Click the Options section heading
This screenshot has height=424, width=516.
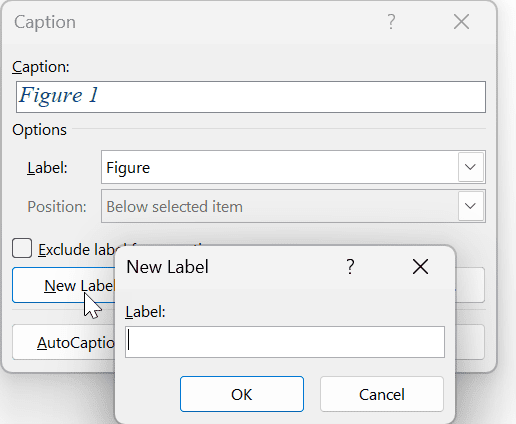[x=39, y=130]
